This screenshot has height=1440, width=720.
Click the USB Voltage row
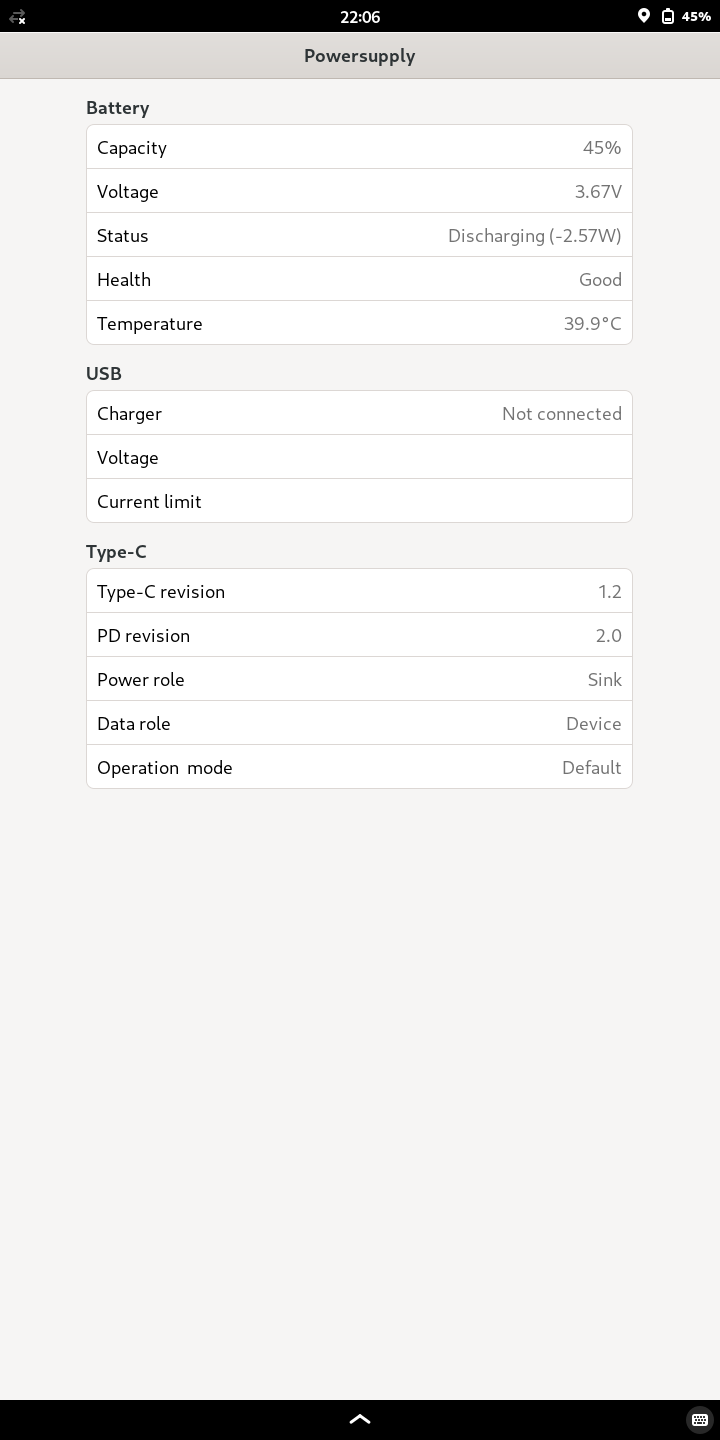[359, 457]
